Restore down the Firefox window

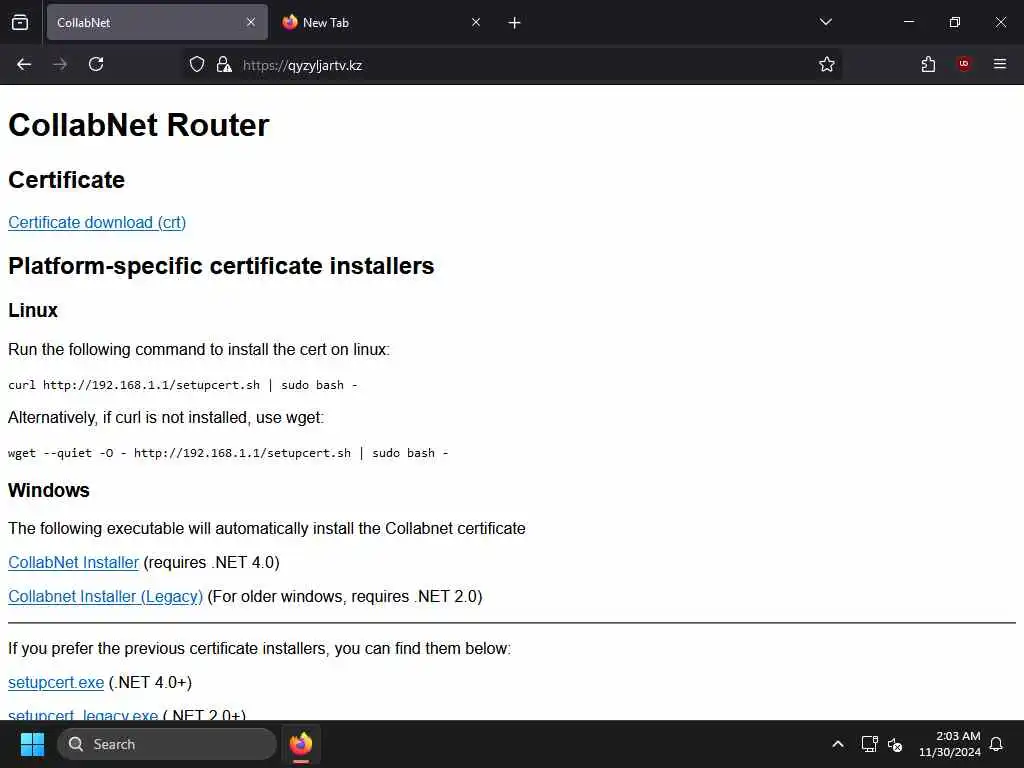point(955,22)
